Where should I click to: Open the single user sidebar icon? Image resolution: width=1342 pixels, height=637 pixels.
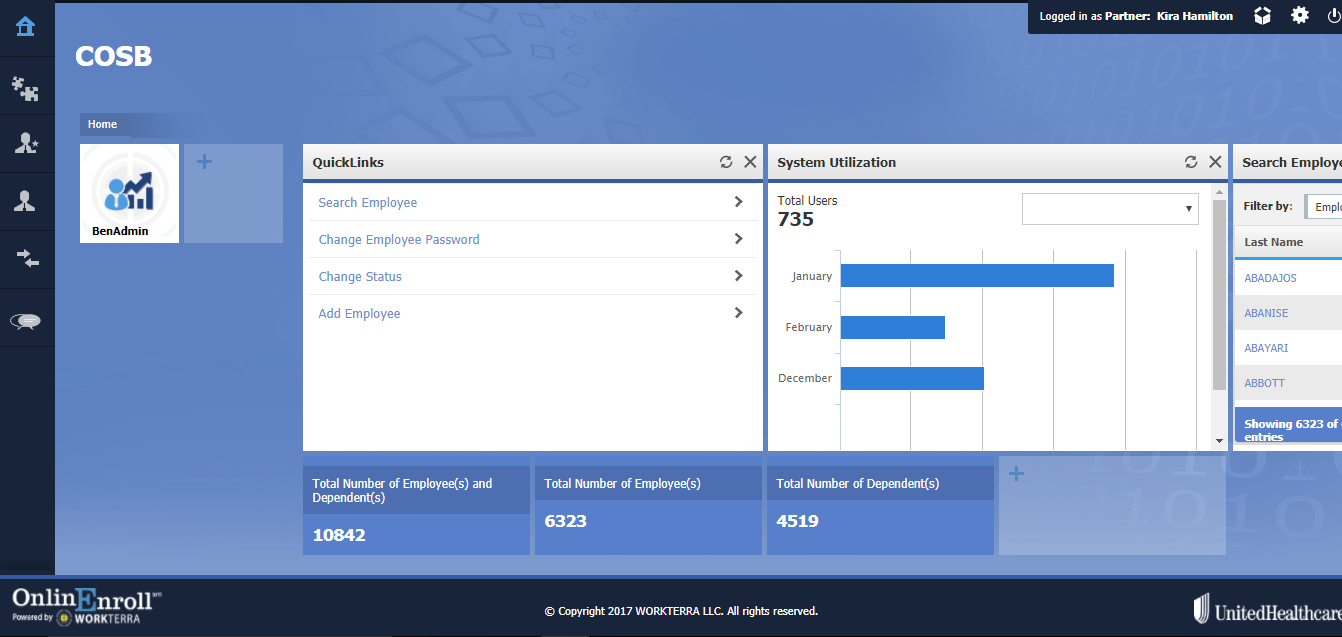click(x=26, y=201)
